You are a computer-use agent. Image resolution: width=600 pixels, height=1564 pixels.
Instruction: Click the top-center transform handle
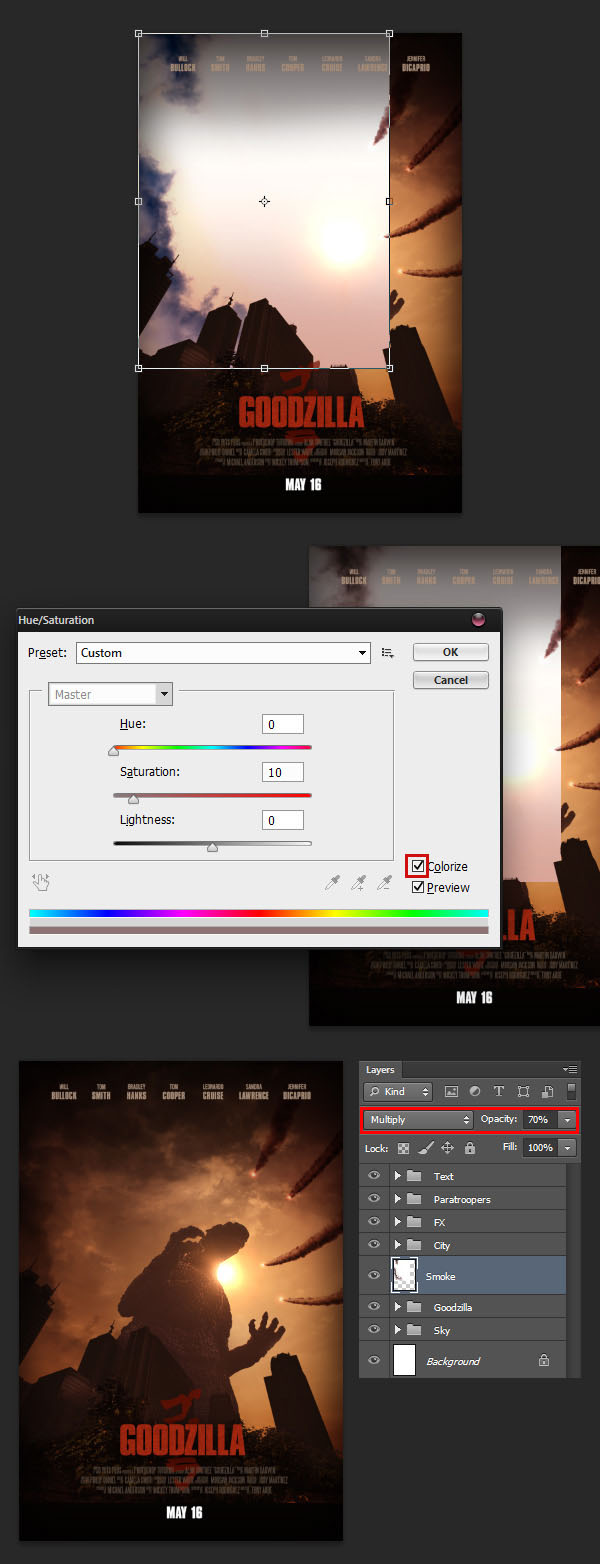click(x=264, y=33)
